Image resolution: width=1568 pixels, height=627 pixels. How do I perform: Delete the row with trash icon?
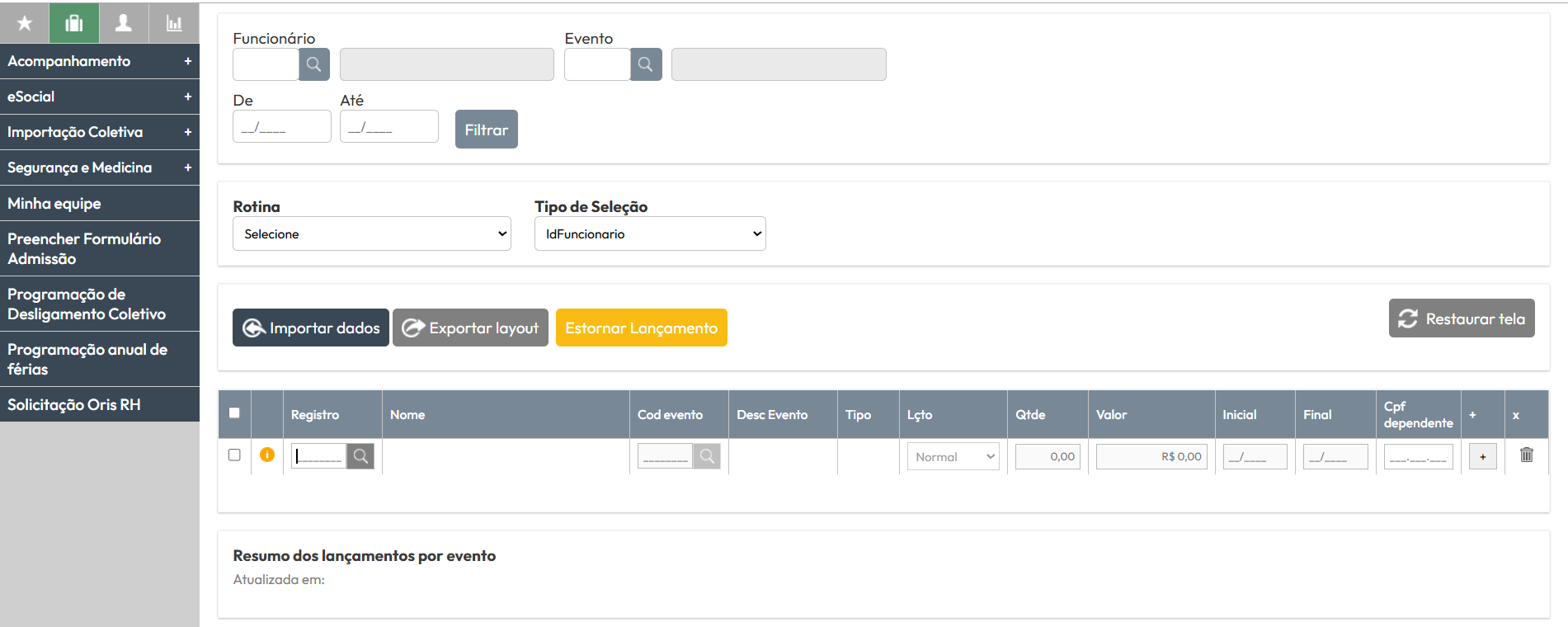(x=1527, y=455)
